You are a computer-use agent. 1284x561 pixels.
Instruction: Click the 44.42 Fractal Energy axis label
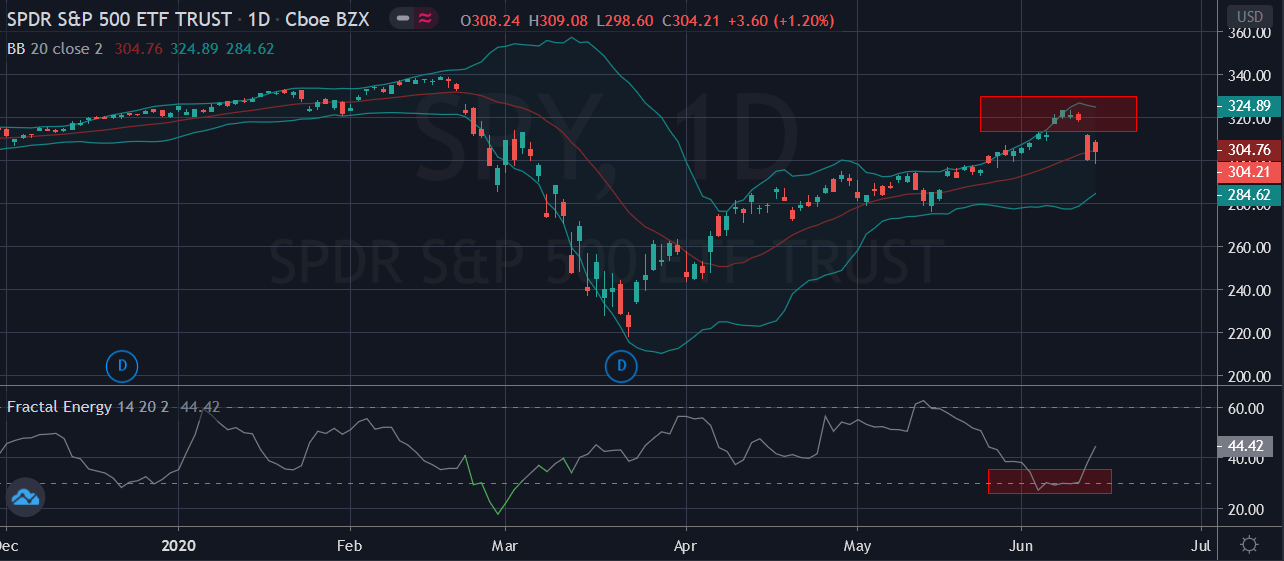click(1244, 447)
